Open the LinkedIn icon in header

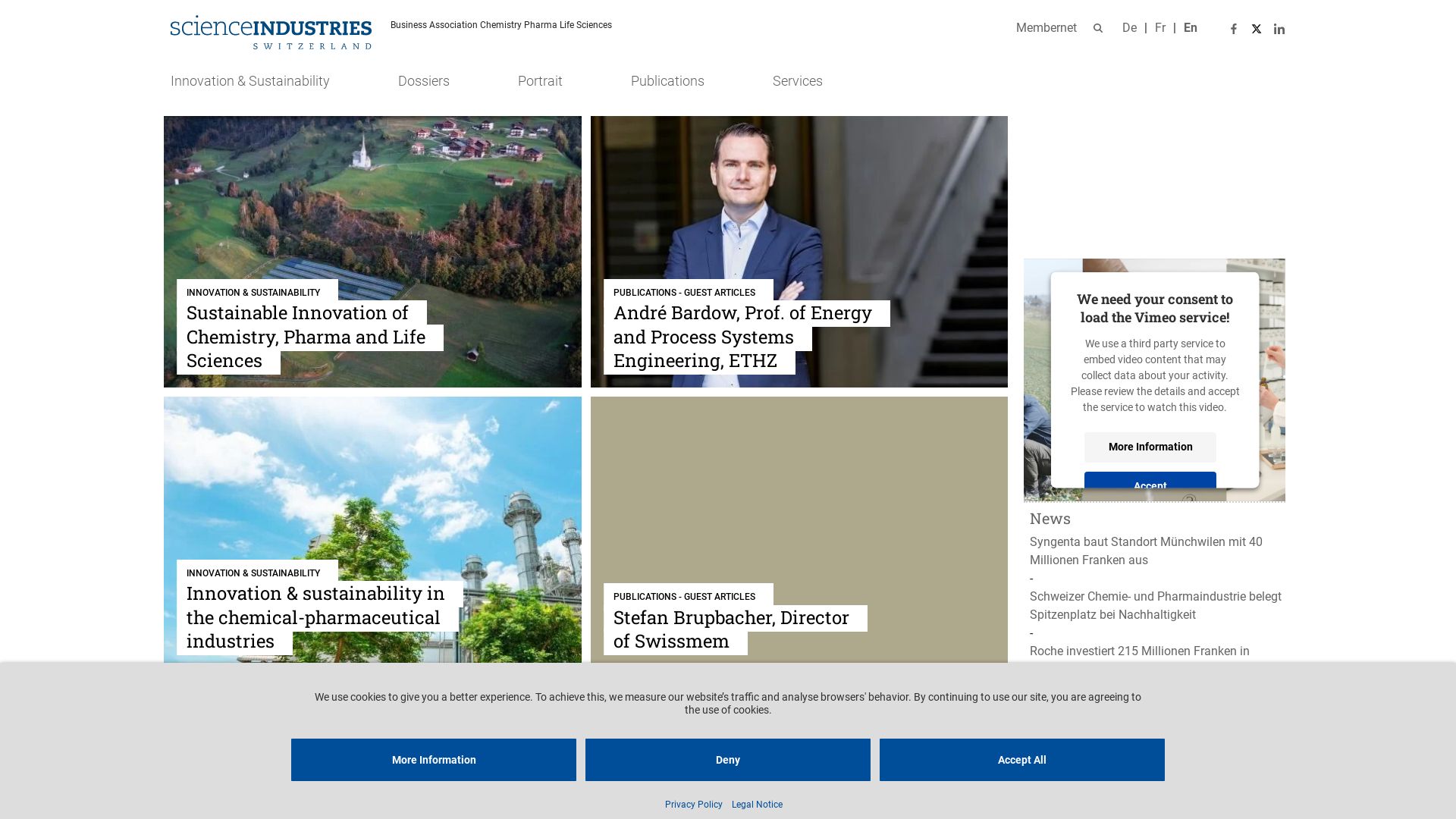click(x=1279, y=29)
